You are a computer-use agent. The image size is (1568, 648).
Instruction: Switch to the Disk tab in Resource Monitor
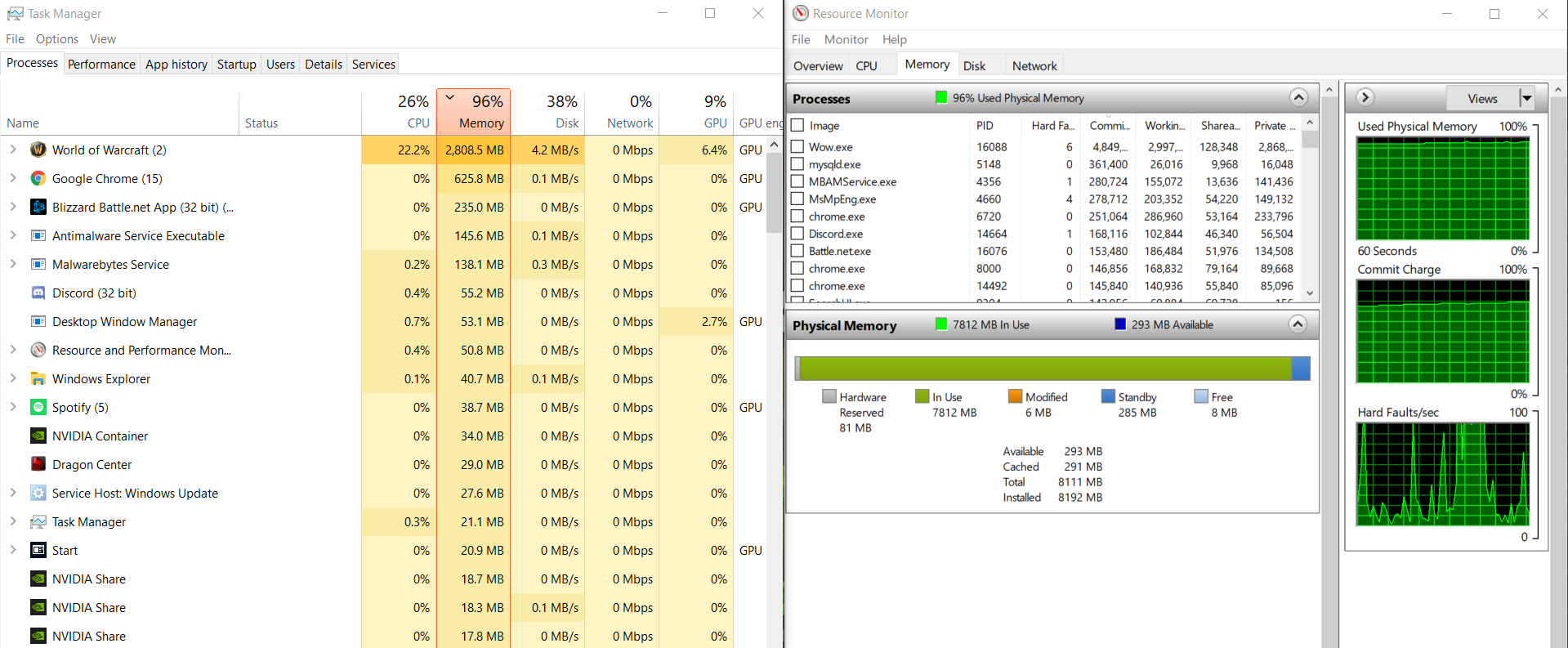click(x=974, y=65)
